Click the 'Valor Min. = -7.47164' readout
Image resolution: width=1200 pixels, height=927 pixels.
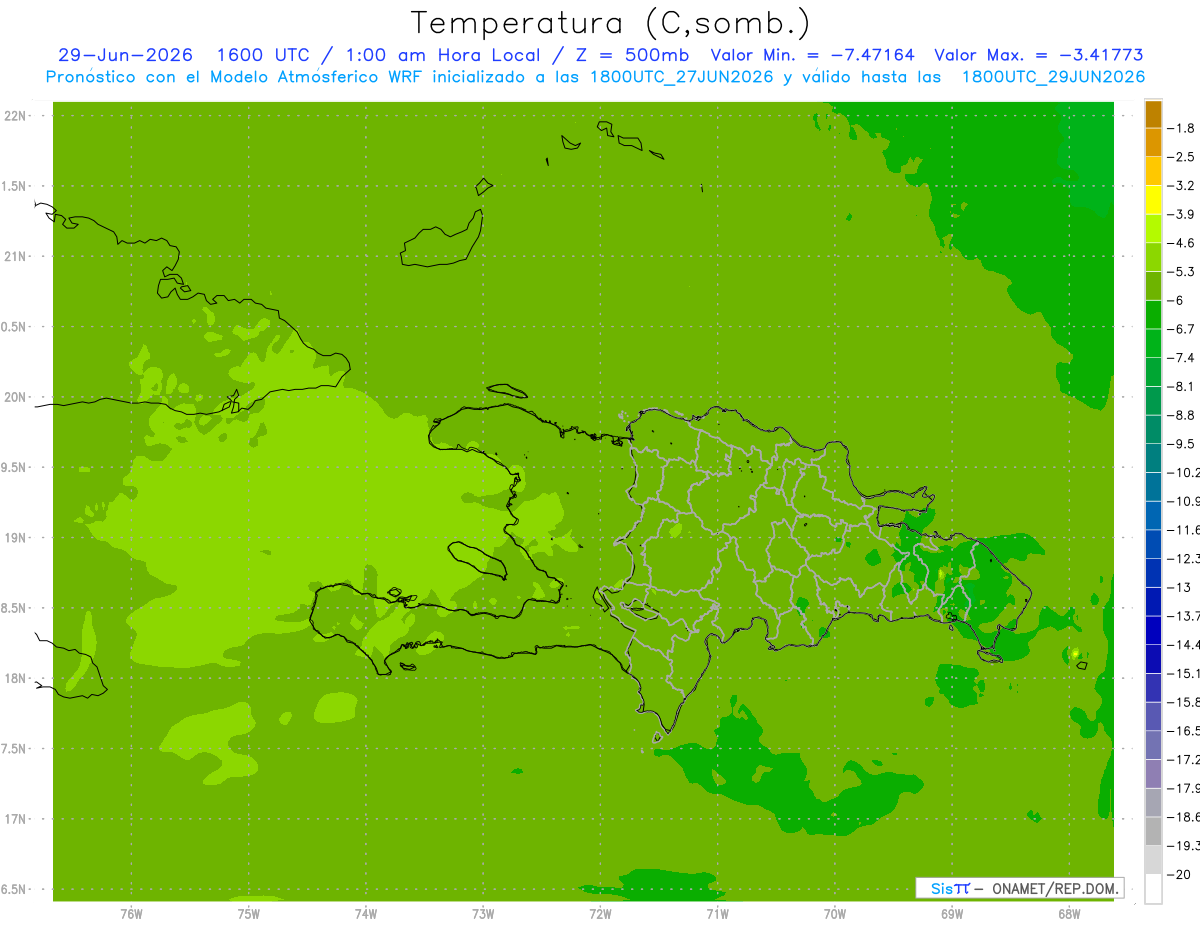812,55
